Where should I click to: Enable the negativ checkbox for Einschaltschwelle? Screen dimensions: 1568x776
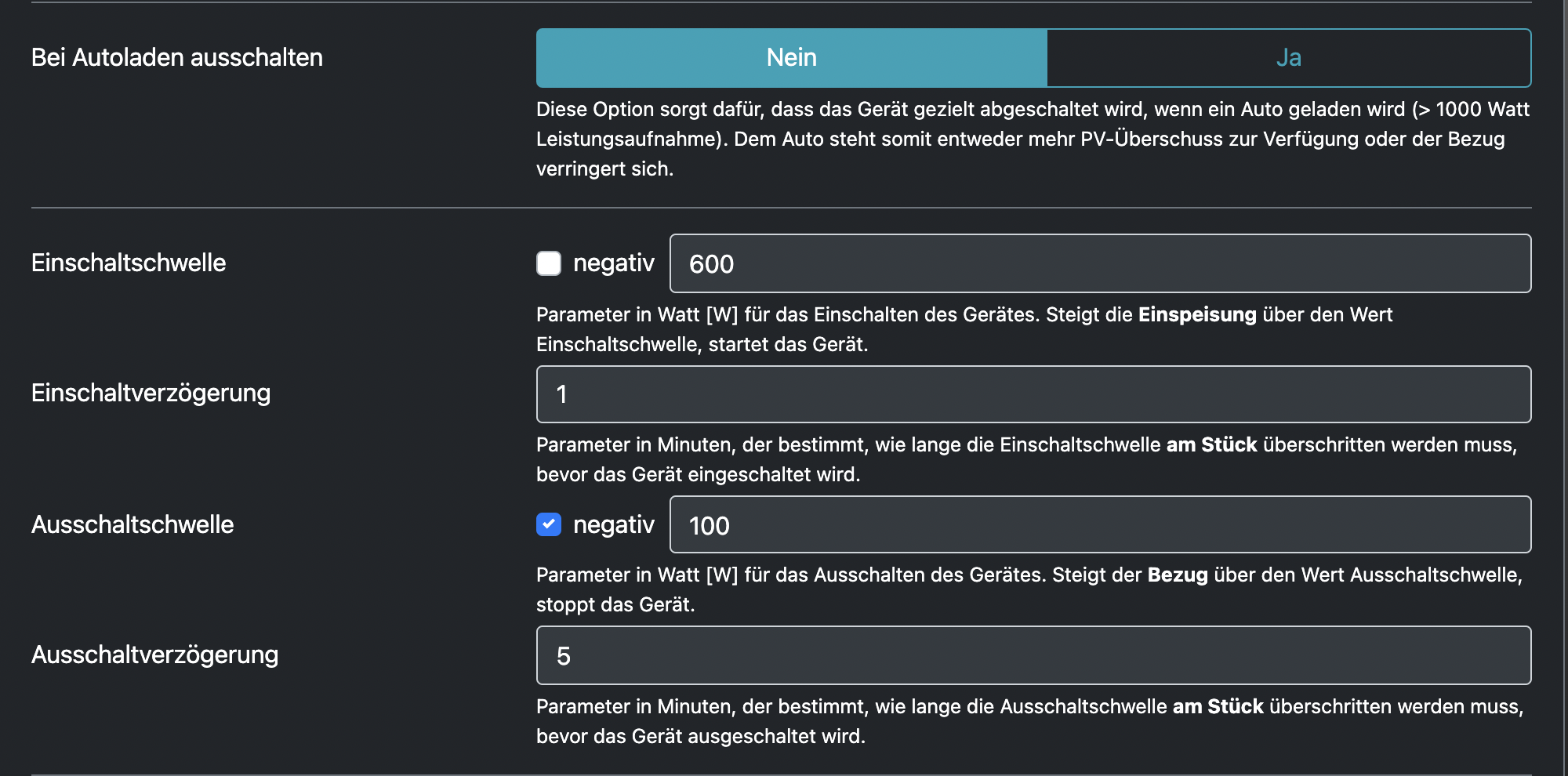tap(549, 263)
